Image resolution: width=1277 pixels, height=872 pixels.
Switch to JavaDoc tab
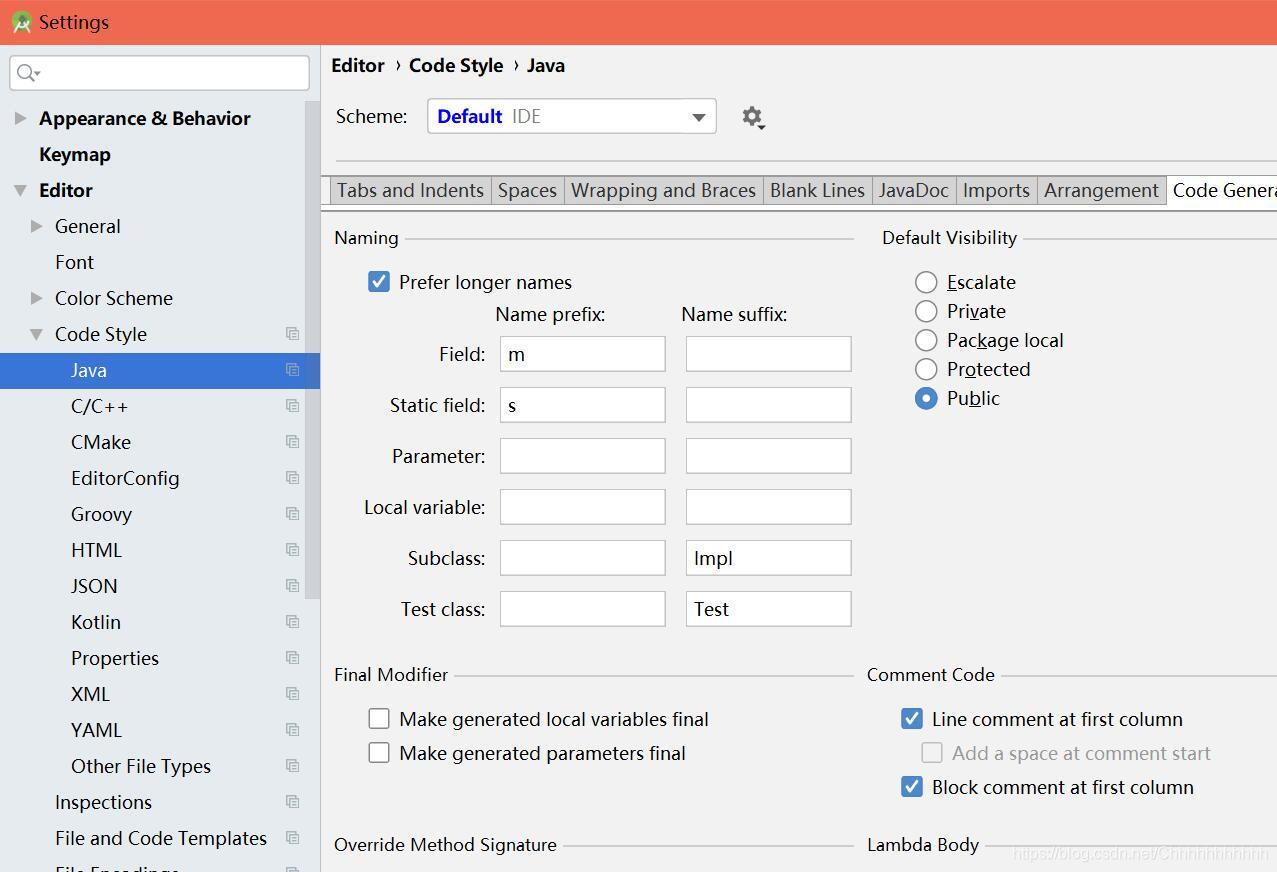point(913,190)
